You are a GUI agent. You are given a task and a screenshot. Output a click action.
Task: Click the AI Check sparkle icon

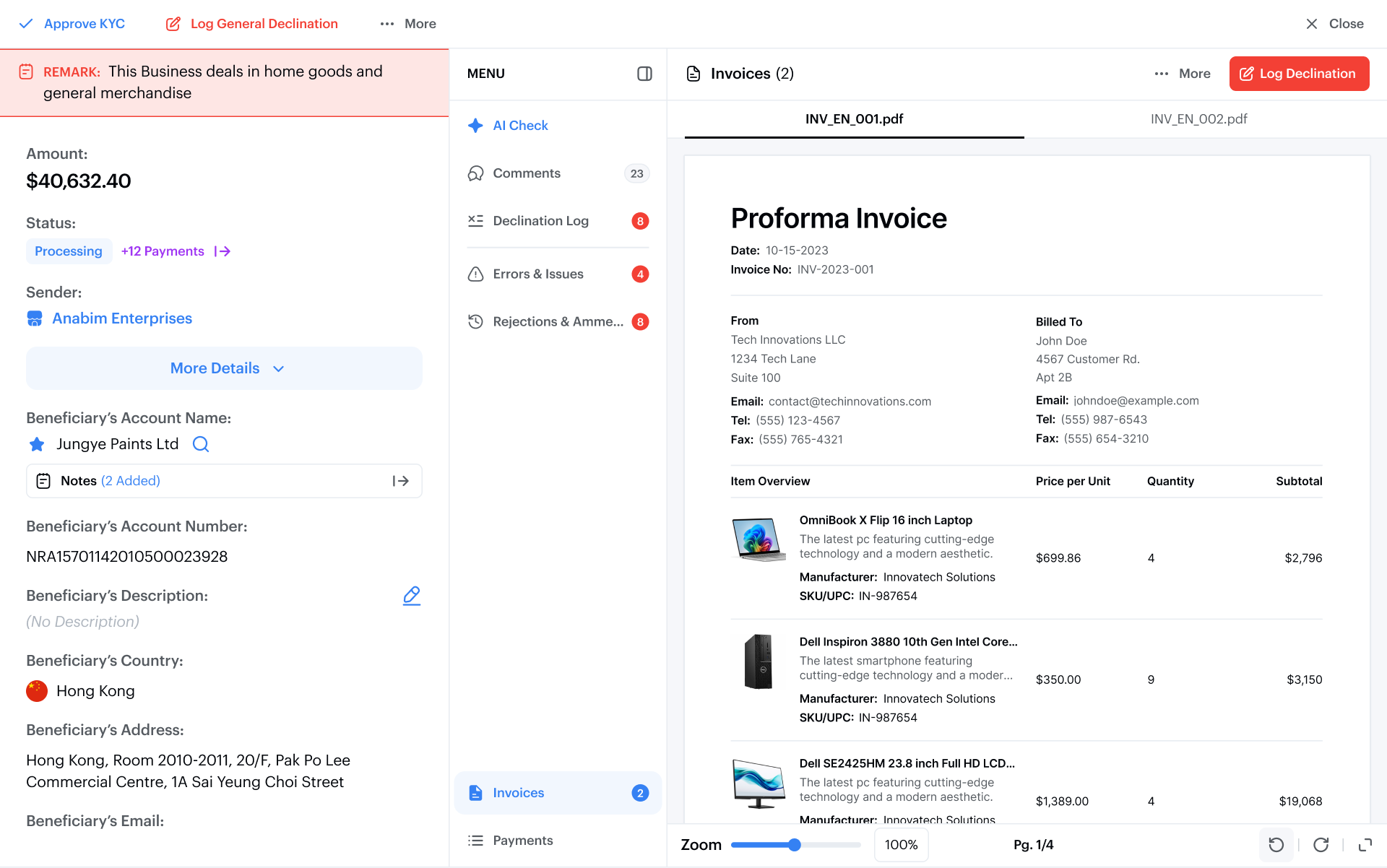pyautogui.click(x=475, y=126)
